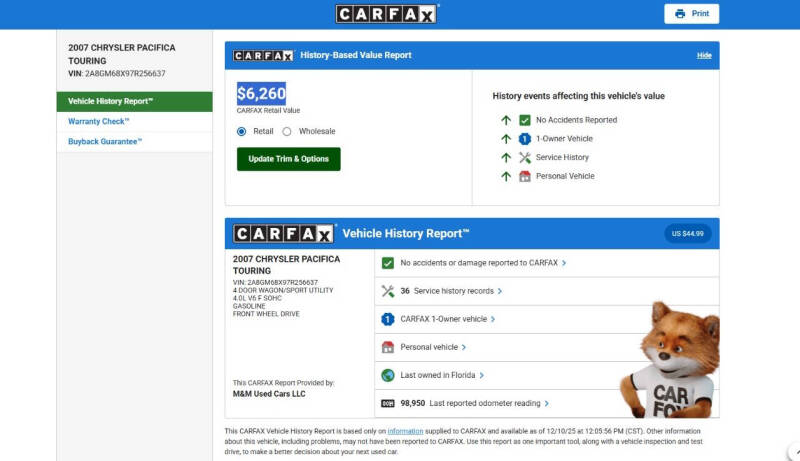
Task: Click the no accidents reported checkbox icon
Action: pyautogui.click(x=388, y=263)
